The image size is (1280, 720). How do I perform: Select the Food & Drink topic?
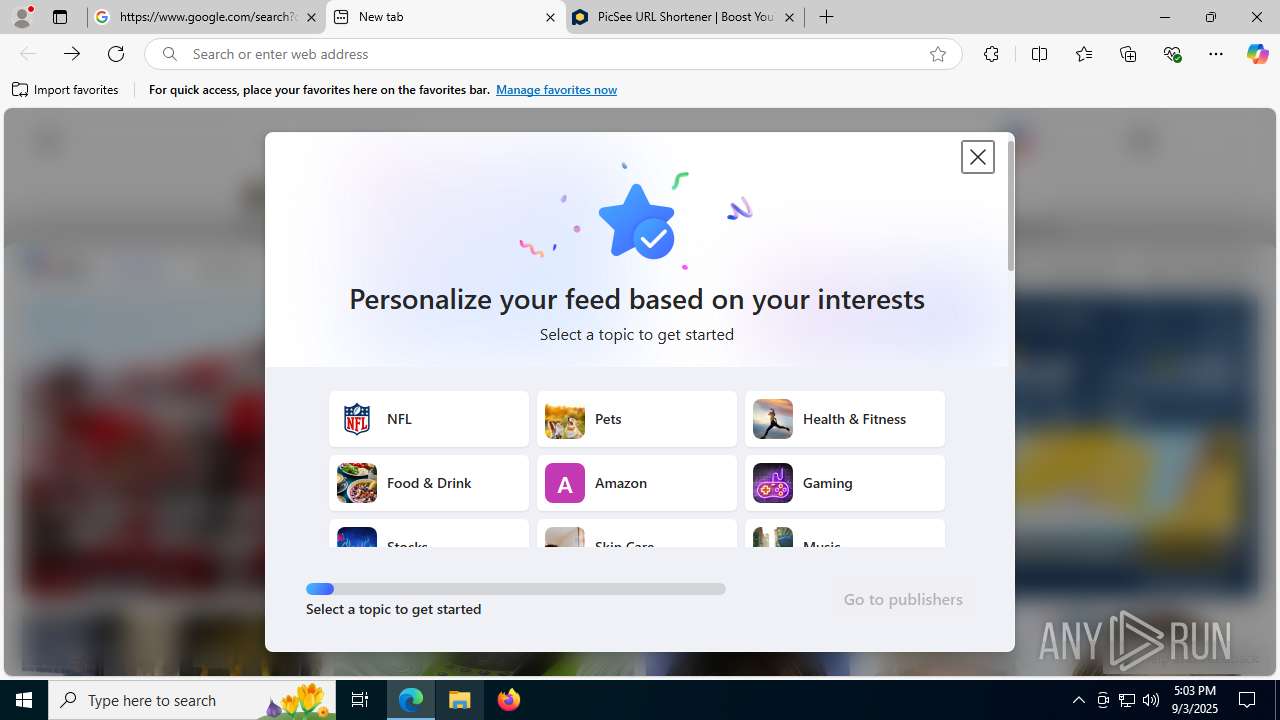(x=429, y=483)
